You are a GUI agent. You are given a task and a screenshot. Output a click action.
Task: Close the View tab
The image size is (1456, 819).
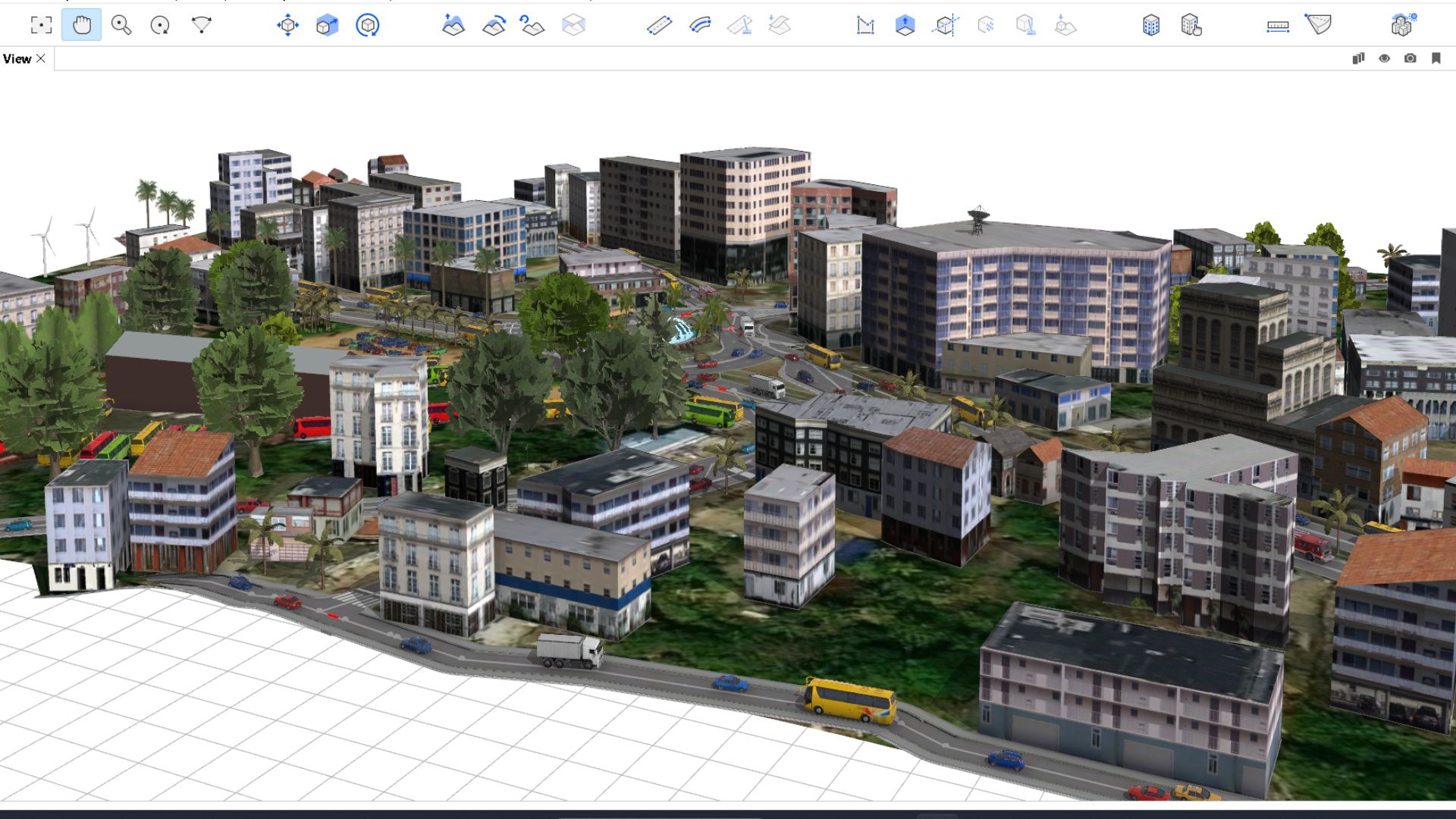pyautogui.click(x=41, y=58)
